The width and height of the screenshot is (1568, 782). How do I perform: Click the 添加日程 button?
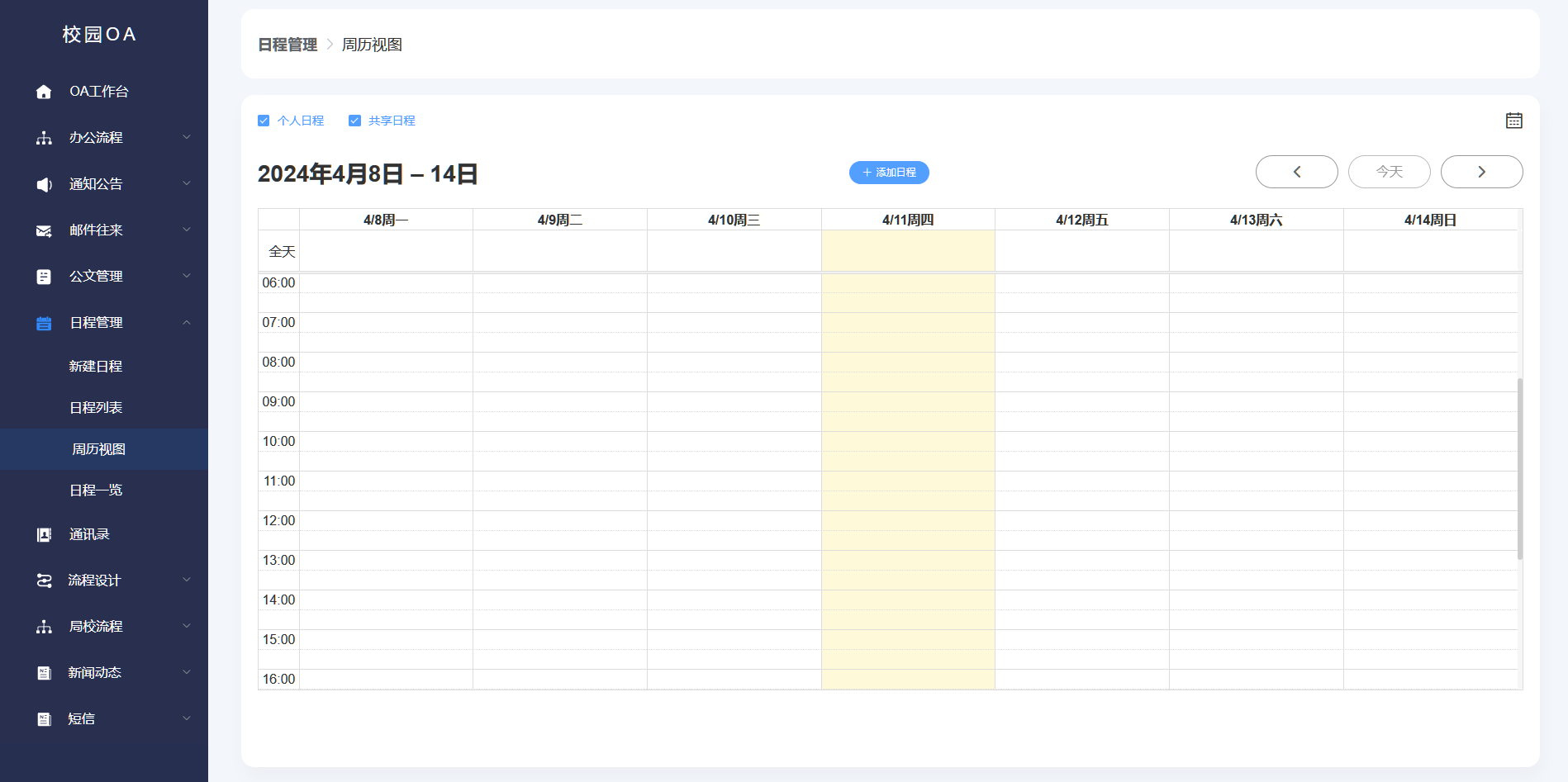[x=889, y=173]
